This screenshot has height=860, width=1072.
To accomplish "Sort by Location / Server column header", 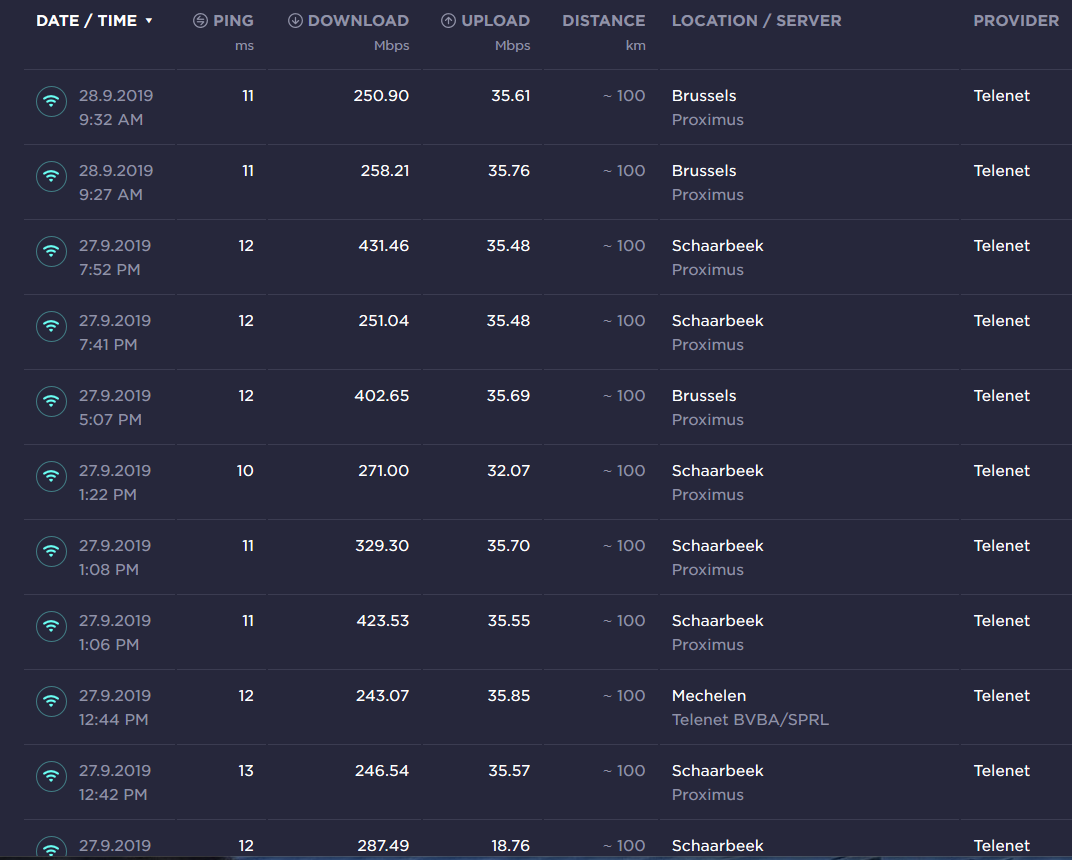I will [756, 21].
